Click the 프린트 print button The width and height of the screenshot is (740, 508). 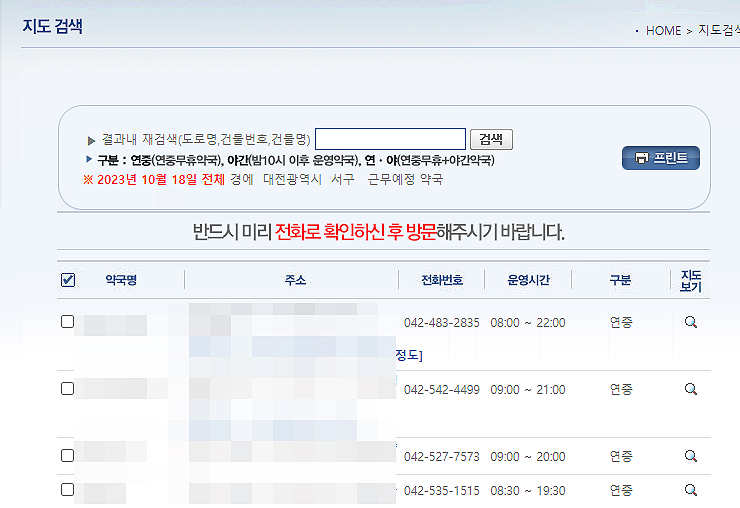click(661, 158)
